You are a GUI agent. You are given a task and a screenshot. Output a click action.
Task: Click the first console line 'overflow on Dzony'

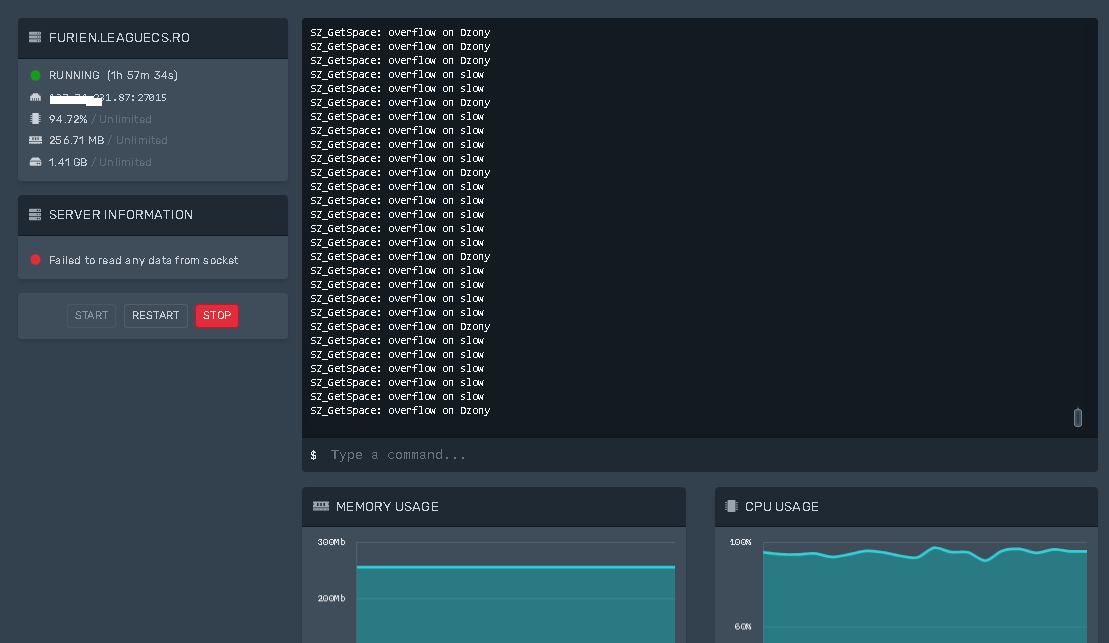(x=400, y=33)
